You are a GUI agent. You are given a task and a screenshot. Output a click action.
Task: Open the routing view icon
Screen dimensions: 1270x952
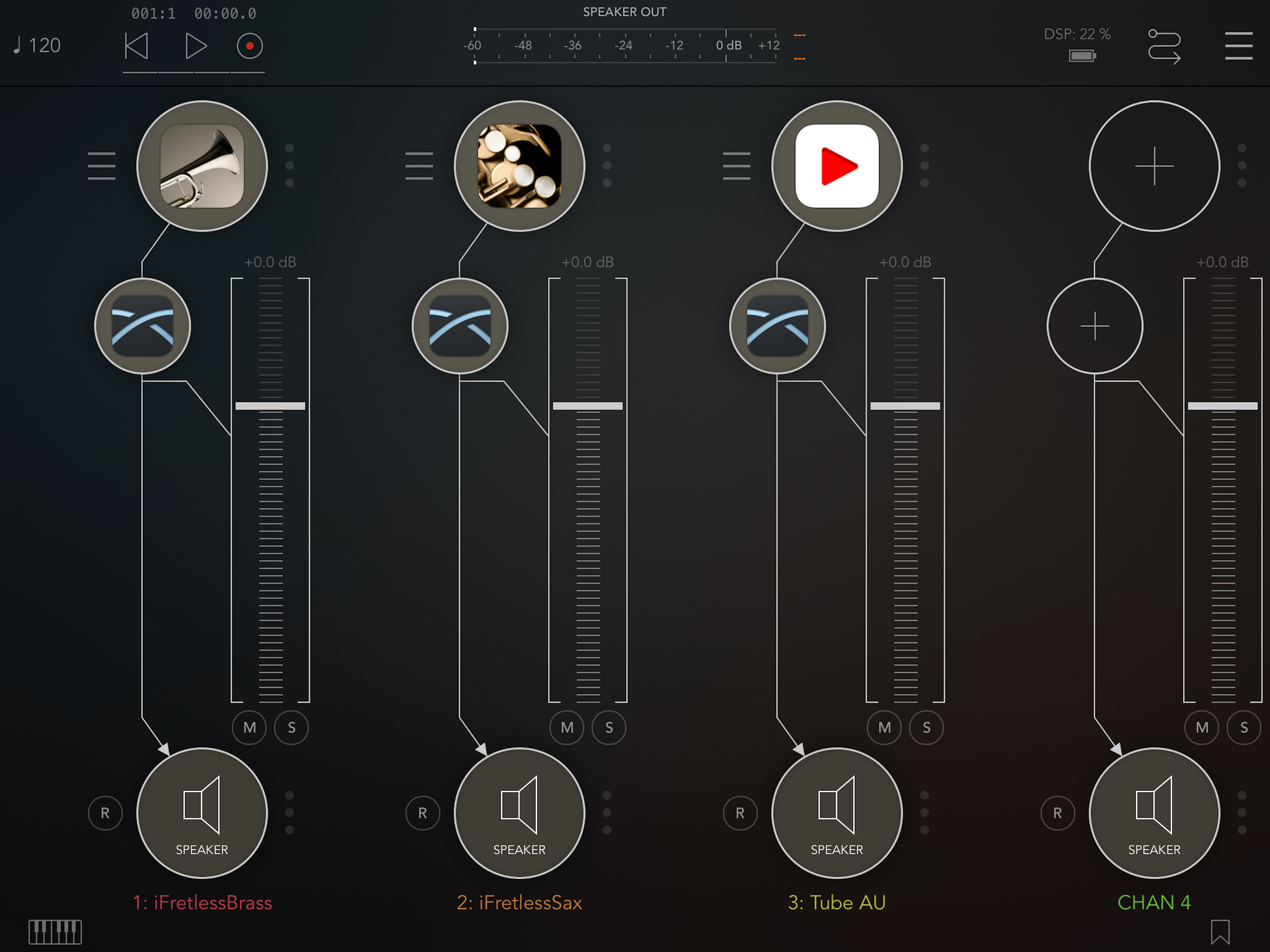[1164, 46]
